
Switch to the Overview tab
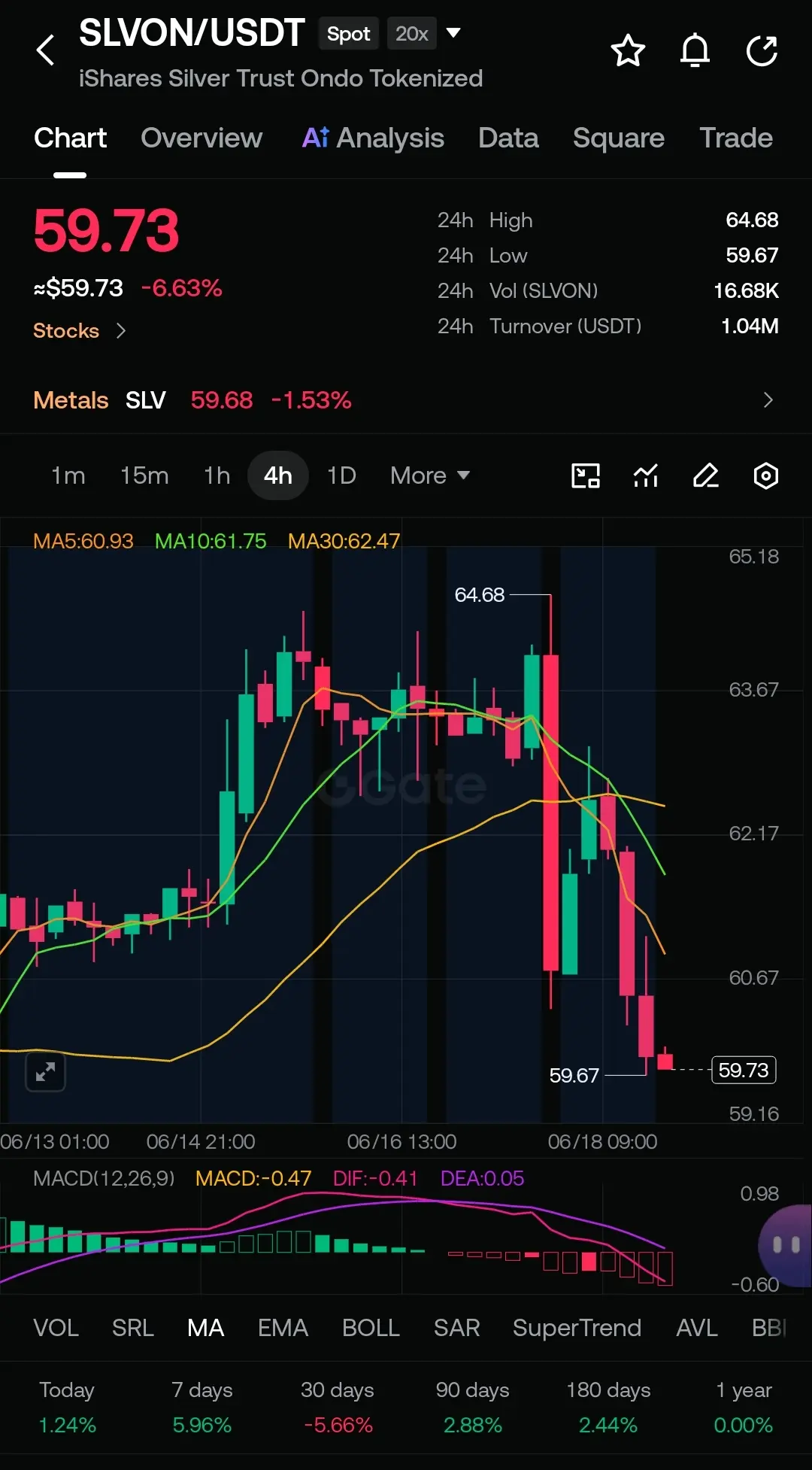tap(201, 138)
